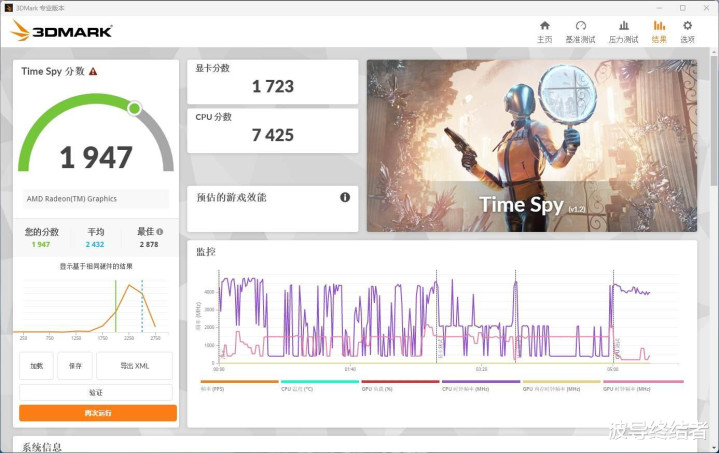Click the info icon next to 最佳
The width and height of the screenshot is (719, 453).
point(160,232)
